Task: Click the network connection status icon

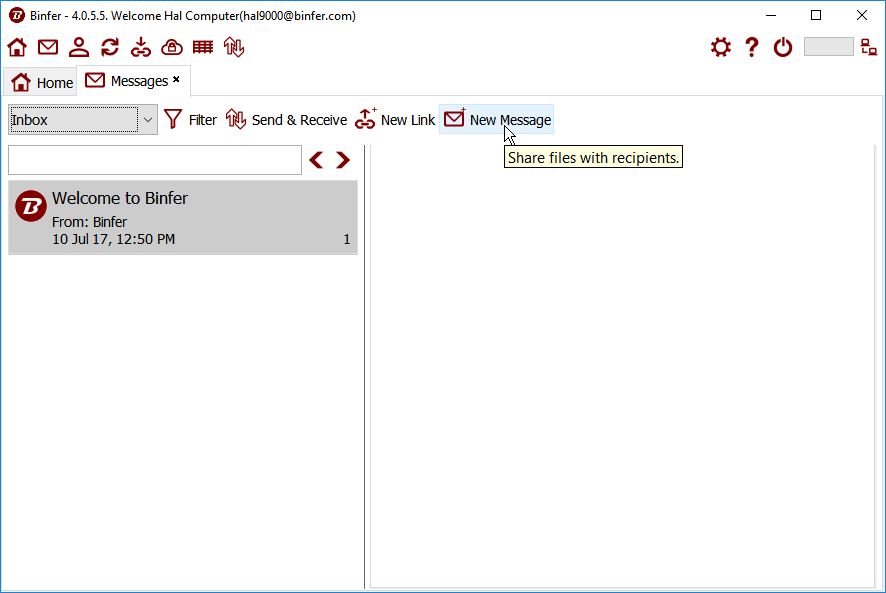Action: pyautogui.click(x=869, y=47)
